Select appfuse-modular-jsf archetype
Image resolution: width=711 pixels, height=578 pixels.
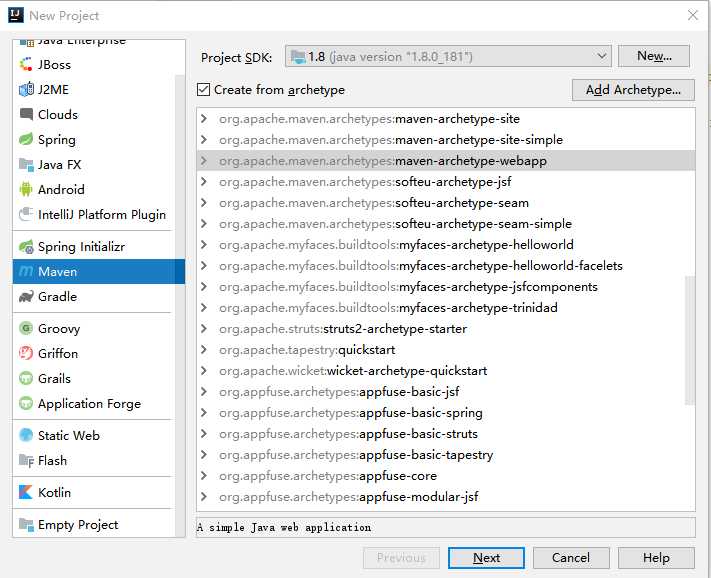[x=445, y=497]
